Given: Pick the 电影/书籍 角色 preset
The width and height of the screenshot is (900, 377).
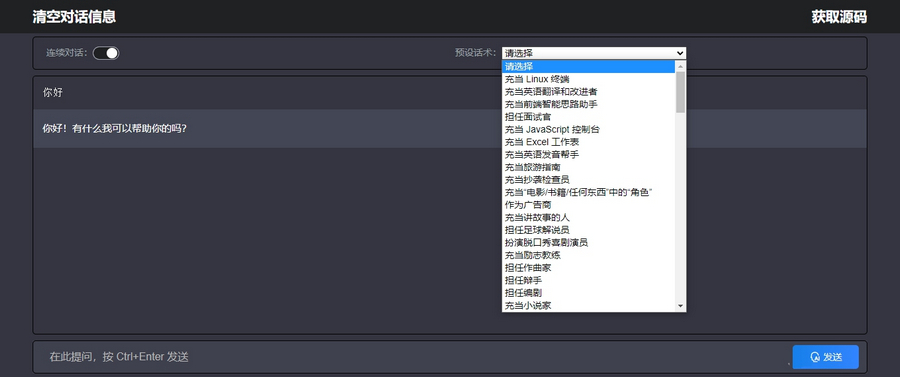Looking at the screenshot, I should coord(588,193).
